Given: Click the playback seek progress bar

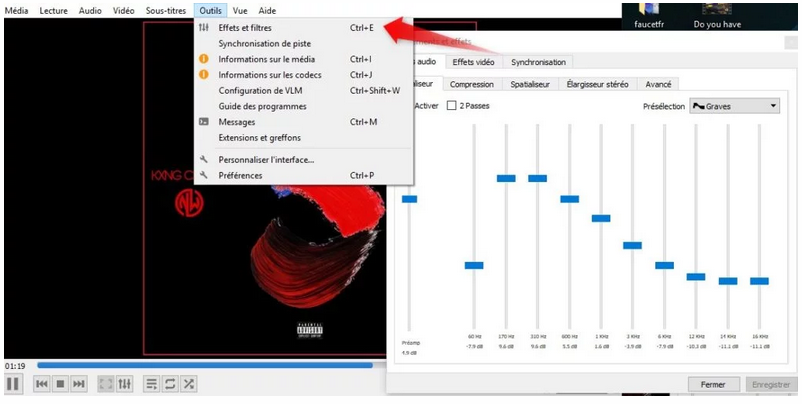Looking at the screenshot, I should tap(200, 365).
